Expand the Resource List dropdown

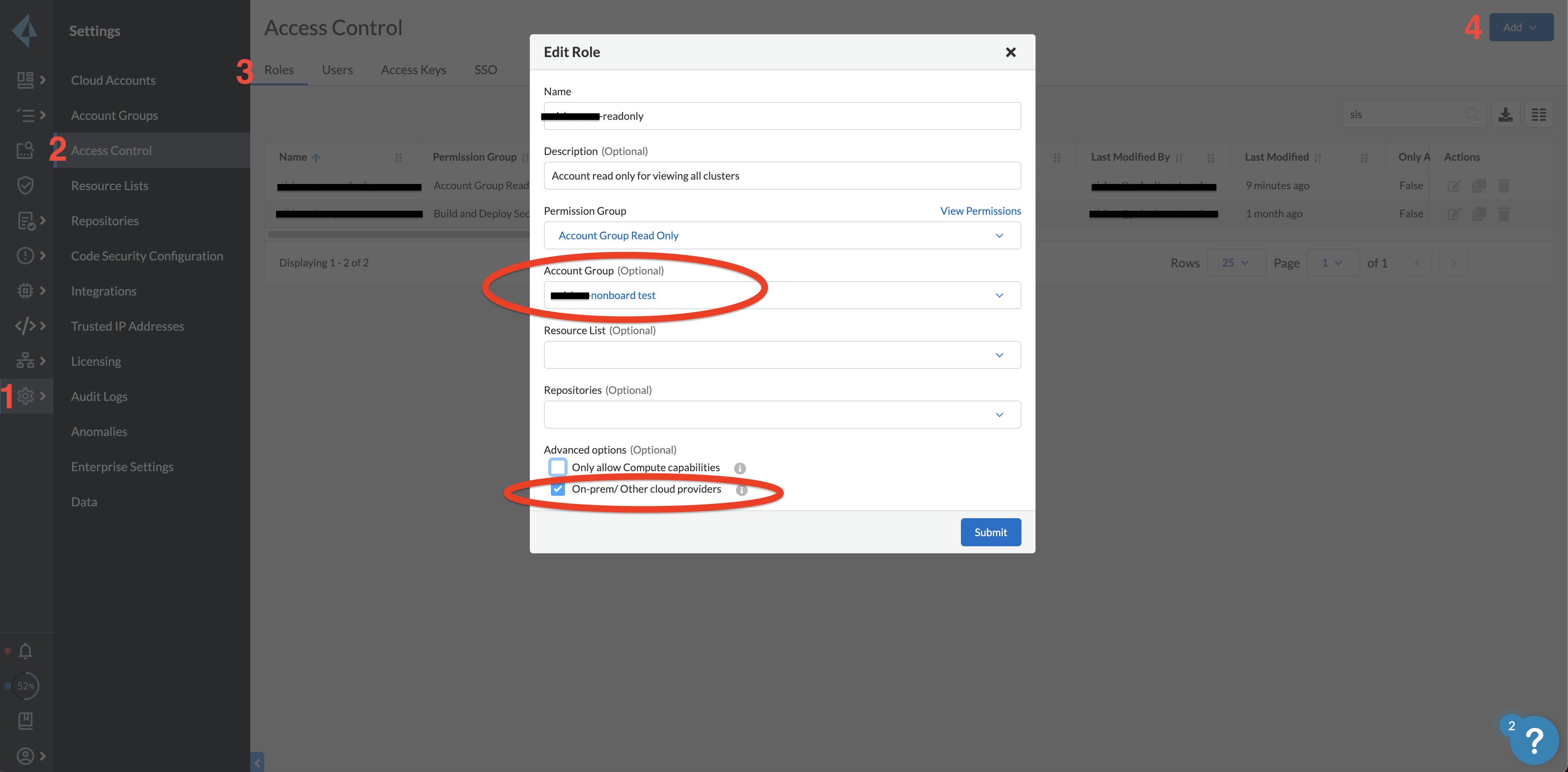tap(781, 355)
